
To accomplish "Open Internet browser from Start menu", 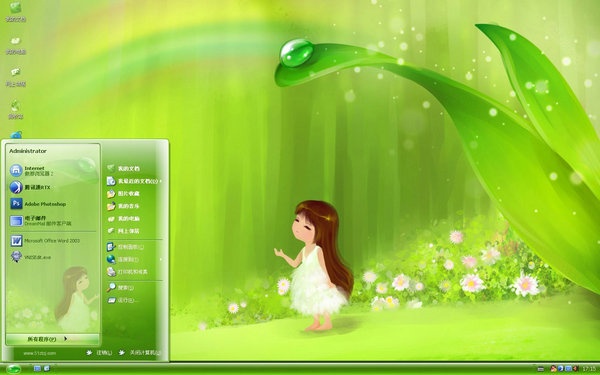I will [32, 171].
